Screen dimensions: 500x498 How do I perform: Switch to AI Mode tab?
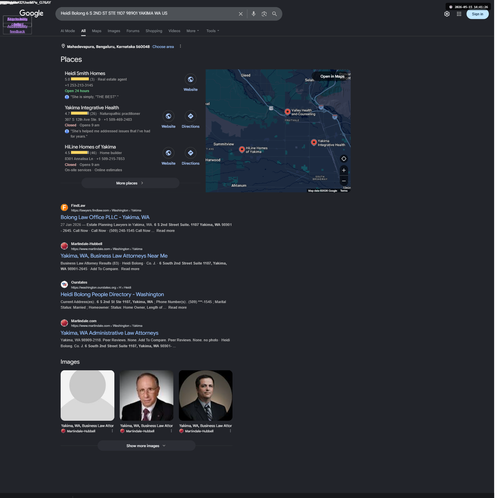click(x=68, y=31)
